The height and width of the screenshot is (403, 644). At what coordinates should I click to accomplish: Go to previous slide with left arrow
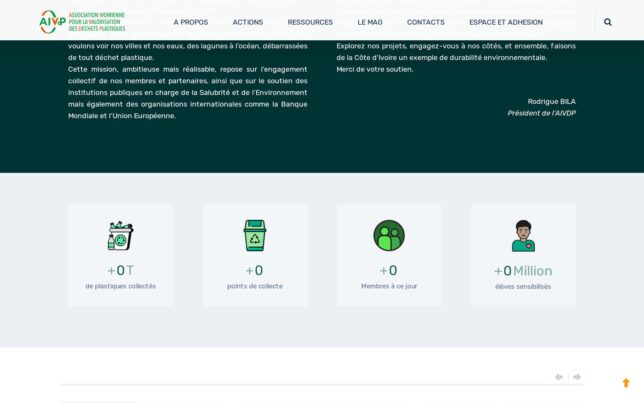559,377
